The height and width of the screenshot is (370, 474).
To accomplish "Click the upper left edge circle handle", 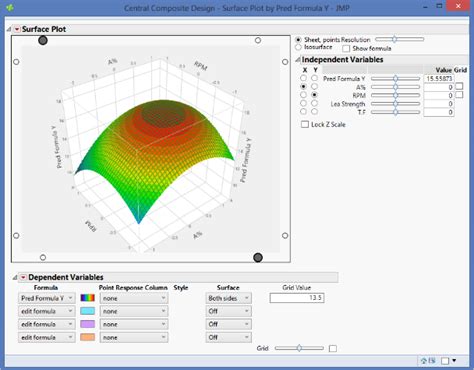I will coord(16,62).
